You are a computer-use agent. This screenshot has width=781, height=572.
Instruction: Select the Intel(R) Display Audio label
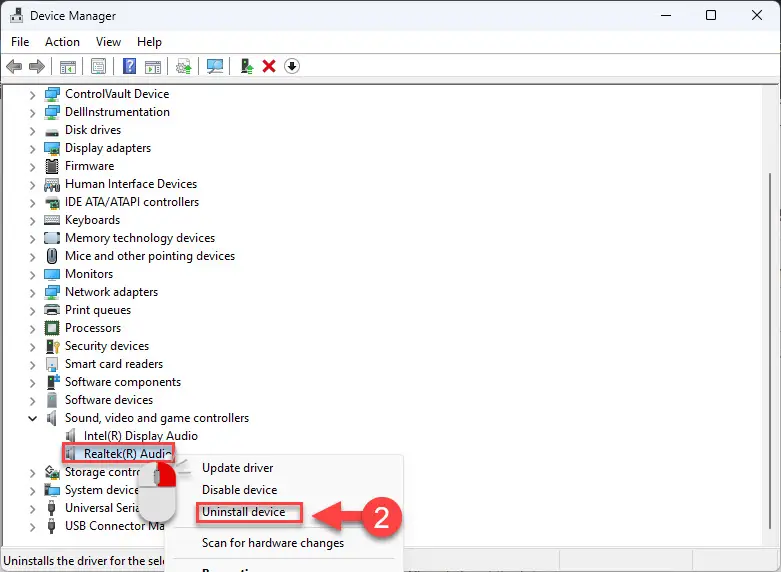point(140,436)
